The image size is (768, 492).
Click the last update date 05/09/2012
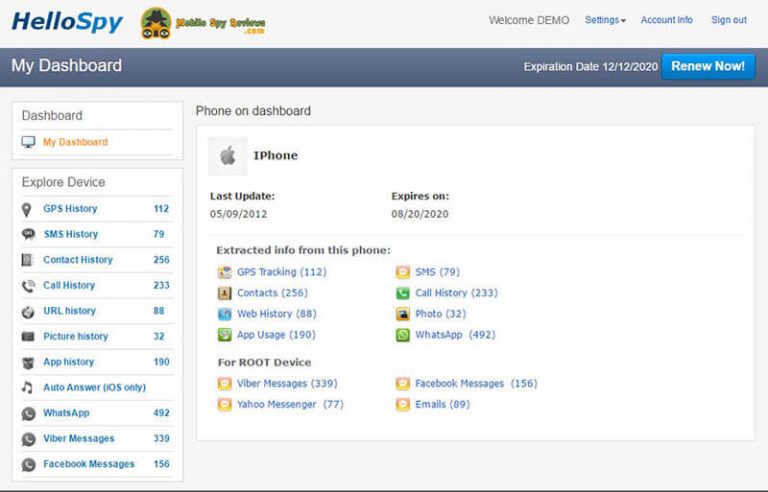239,214
